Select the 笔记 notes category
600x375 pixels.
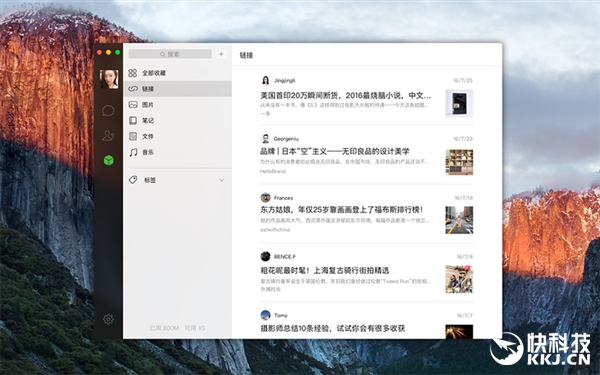click(178, 121)
